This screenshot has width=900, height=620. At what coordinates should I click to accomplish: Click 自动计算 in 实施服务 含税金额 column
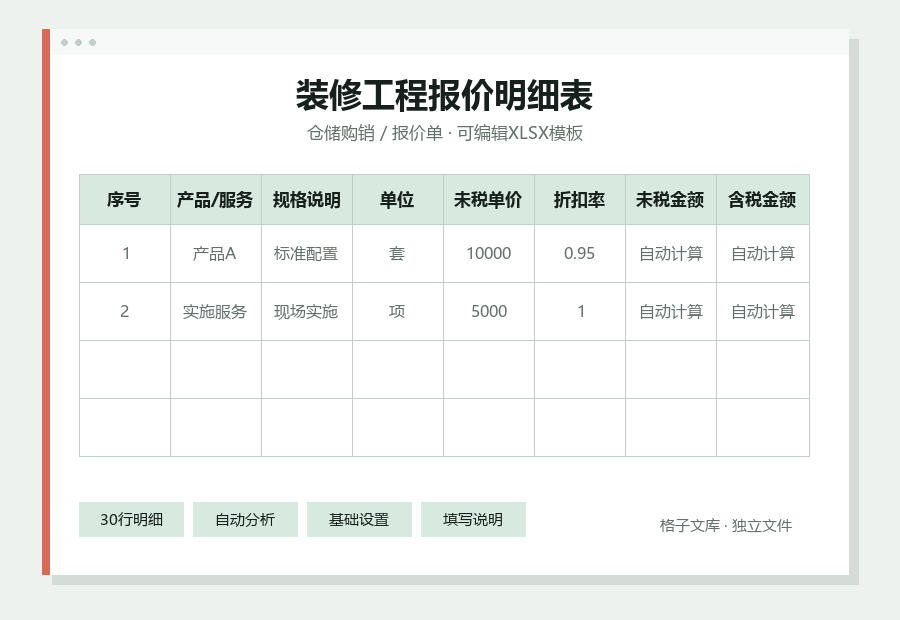[763, 311]
